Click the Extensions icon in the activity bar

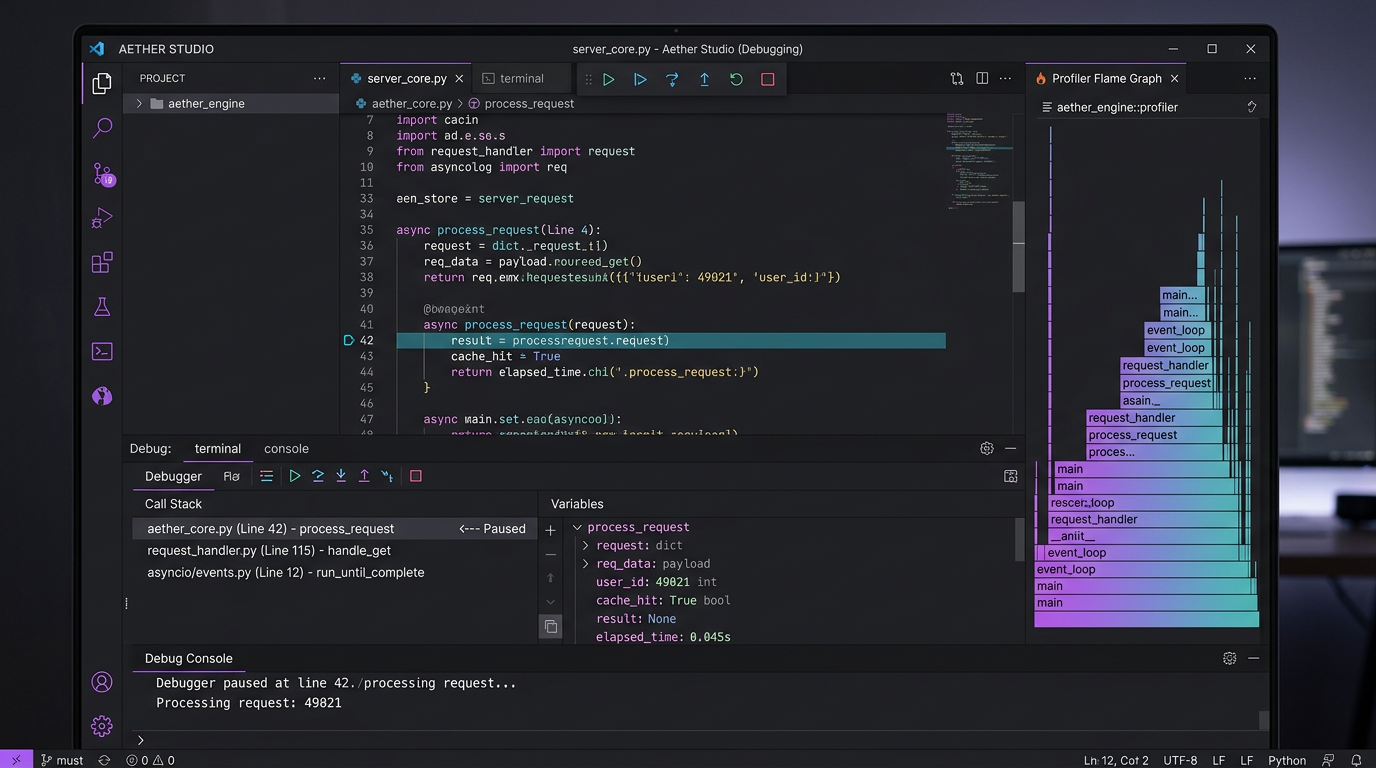click(x=102, y=262)
